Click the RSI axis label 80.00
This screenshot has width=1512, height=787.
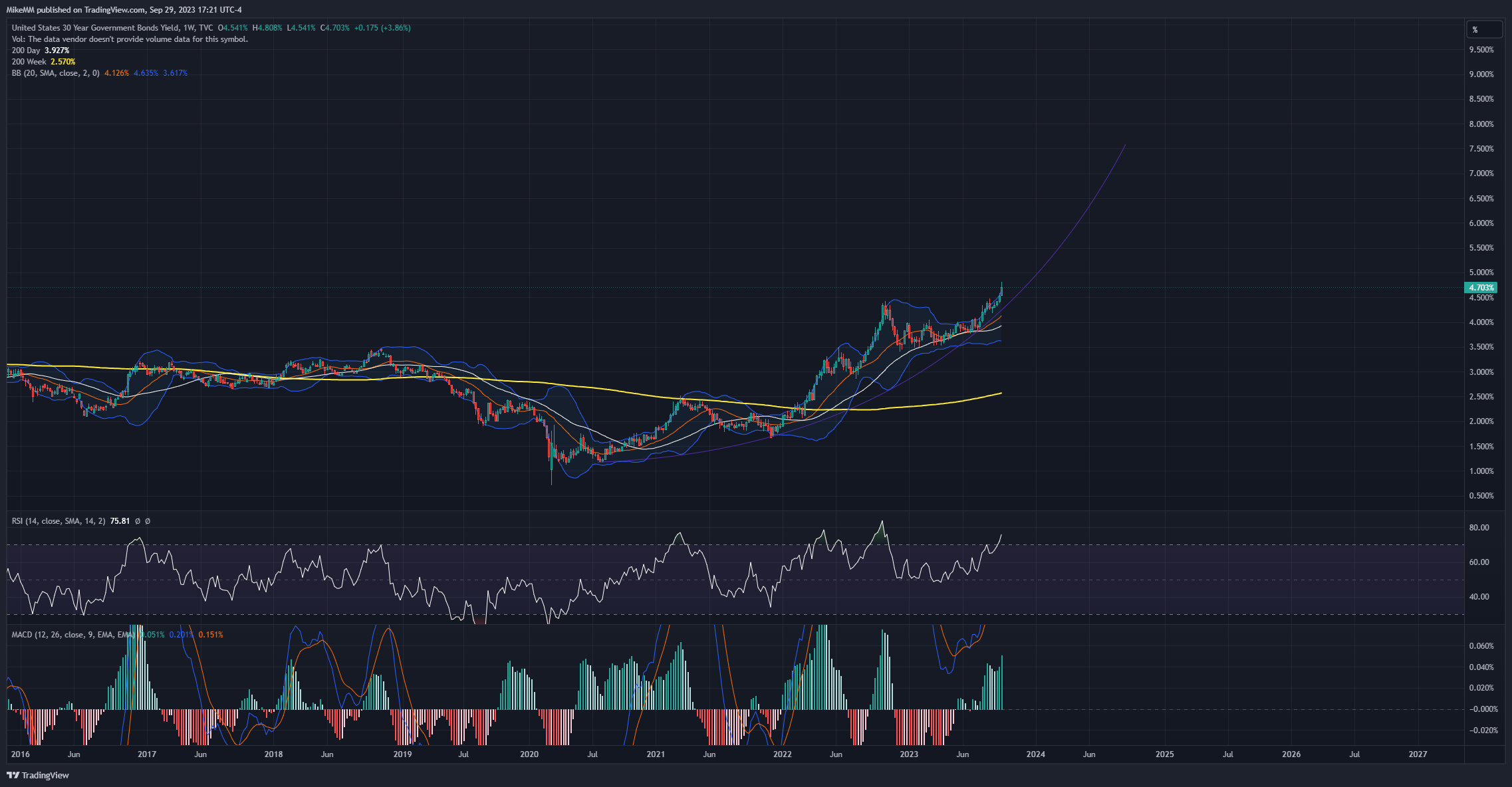[x=1479, y=528]
